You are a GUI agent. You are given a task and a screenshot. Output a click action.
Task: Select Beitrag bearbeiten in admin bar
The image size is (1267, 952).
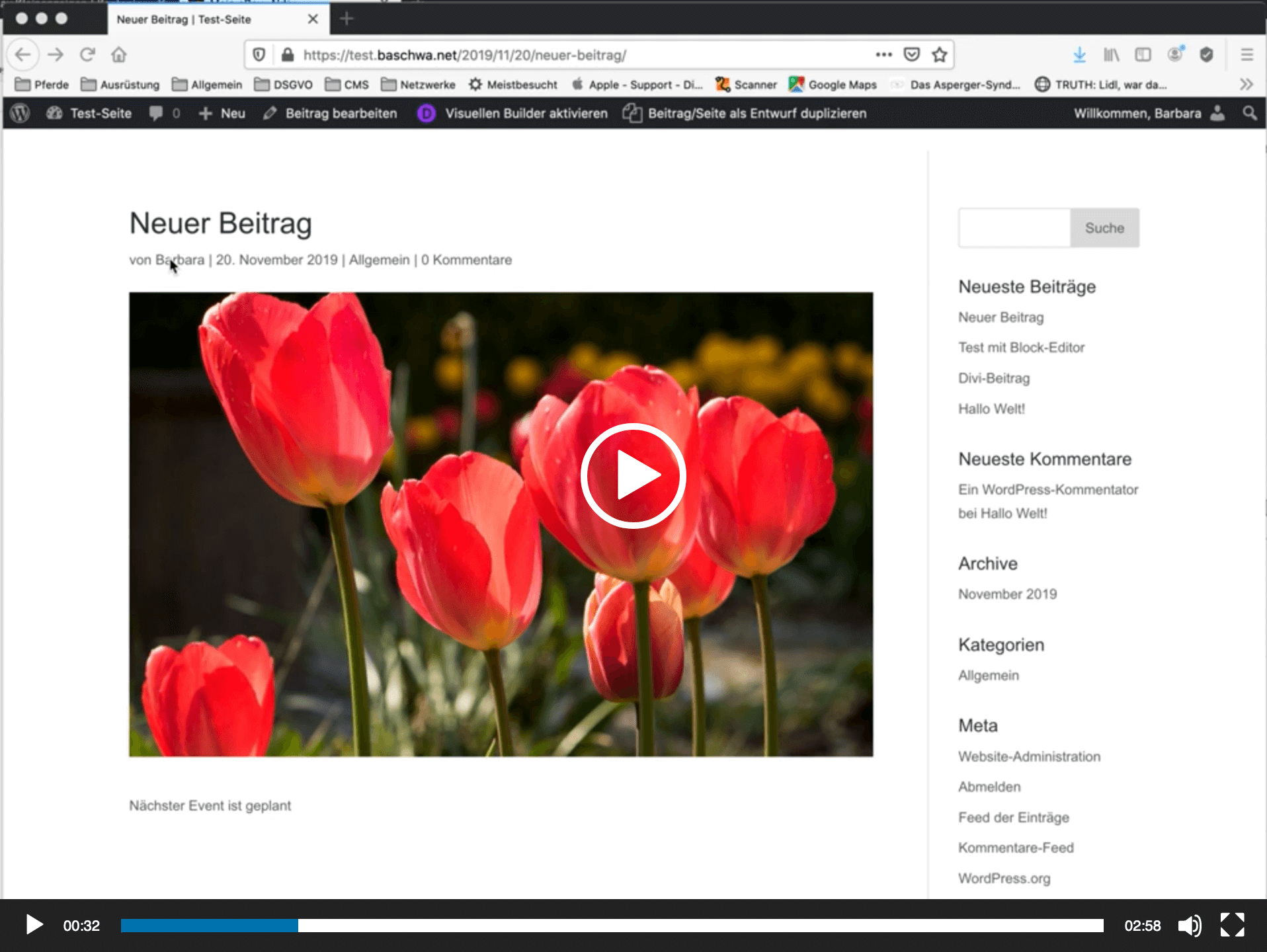(x=331, y=113)
